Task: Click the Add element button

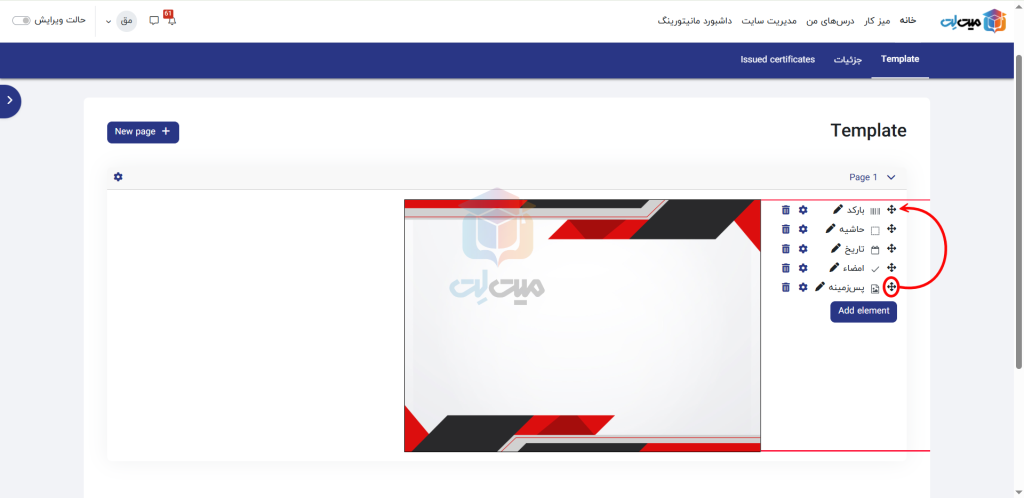Action: pyautogui.click(x=863, y=311)
